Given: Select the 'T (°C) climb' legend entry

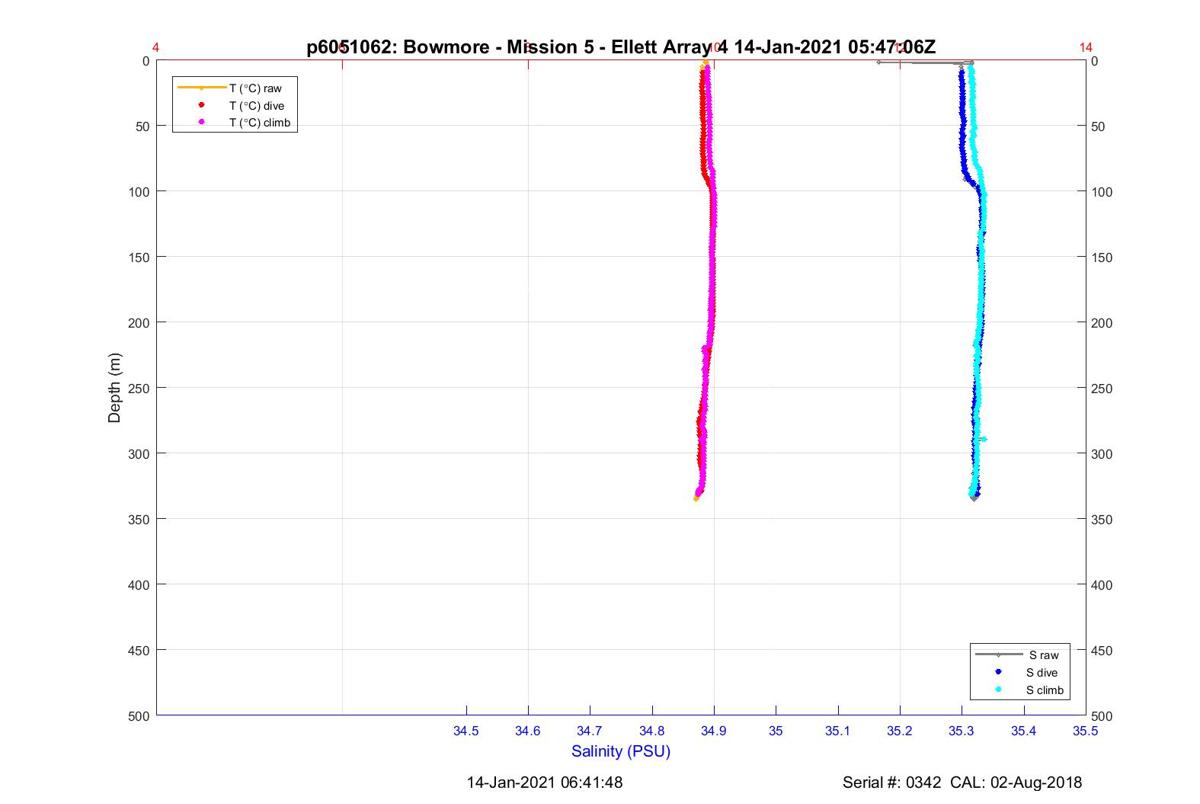Looking at the screenshot, I should (259, 122).
